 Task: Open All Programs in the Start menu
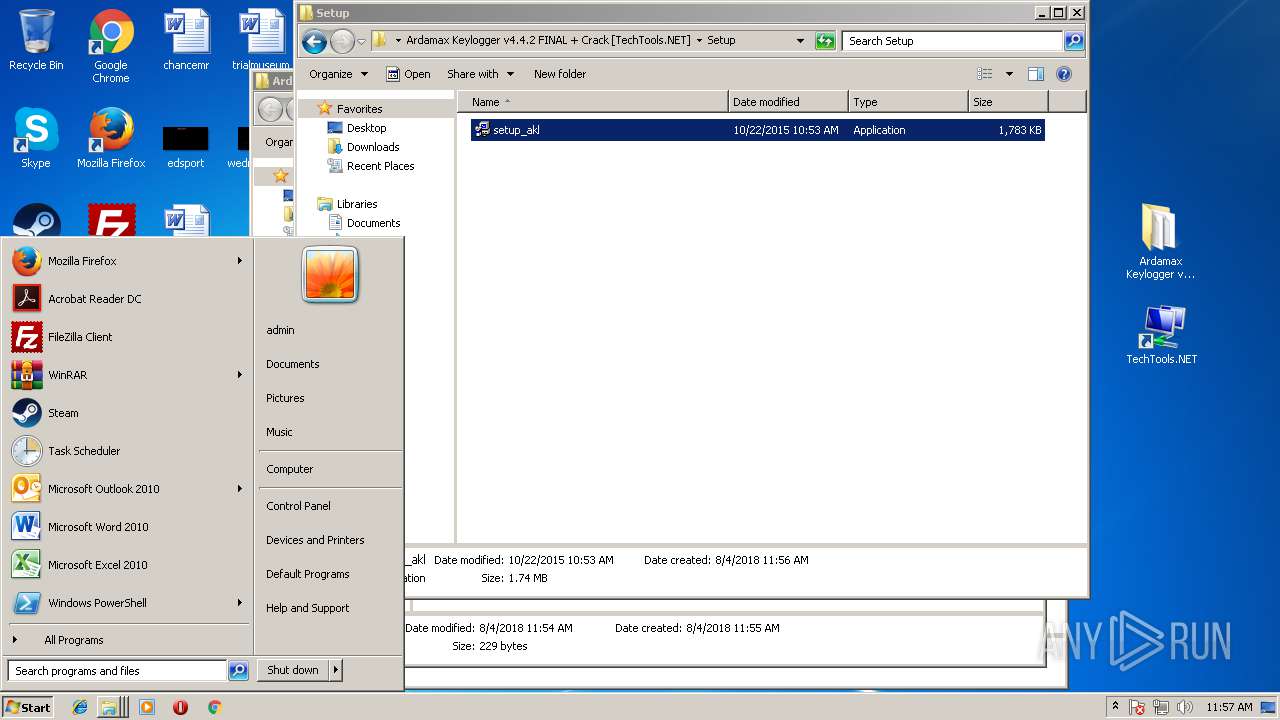(128, 640)
